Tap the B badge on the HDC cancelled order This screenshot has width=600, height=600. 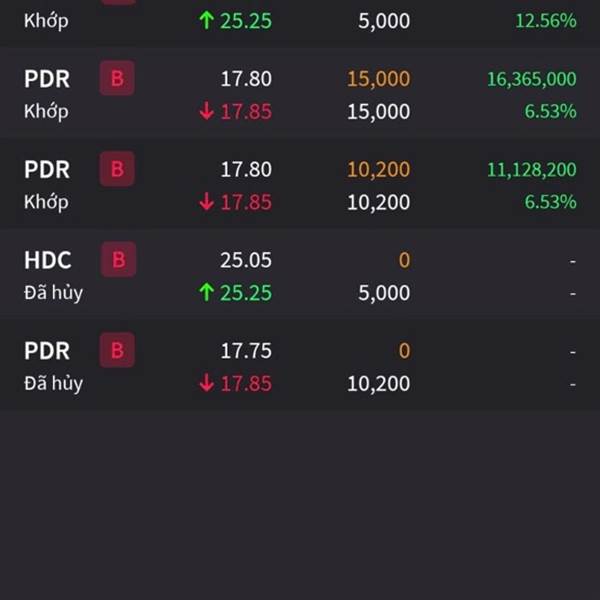coord(118,259)
